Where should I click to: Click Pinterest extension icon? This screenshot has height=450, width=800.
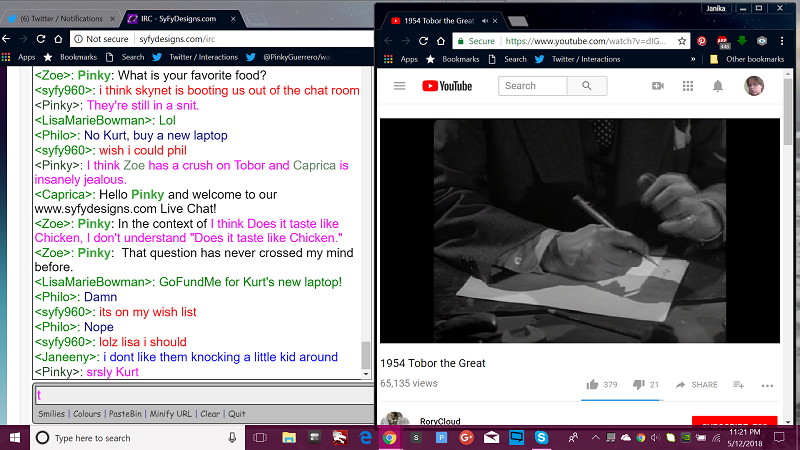702,41
